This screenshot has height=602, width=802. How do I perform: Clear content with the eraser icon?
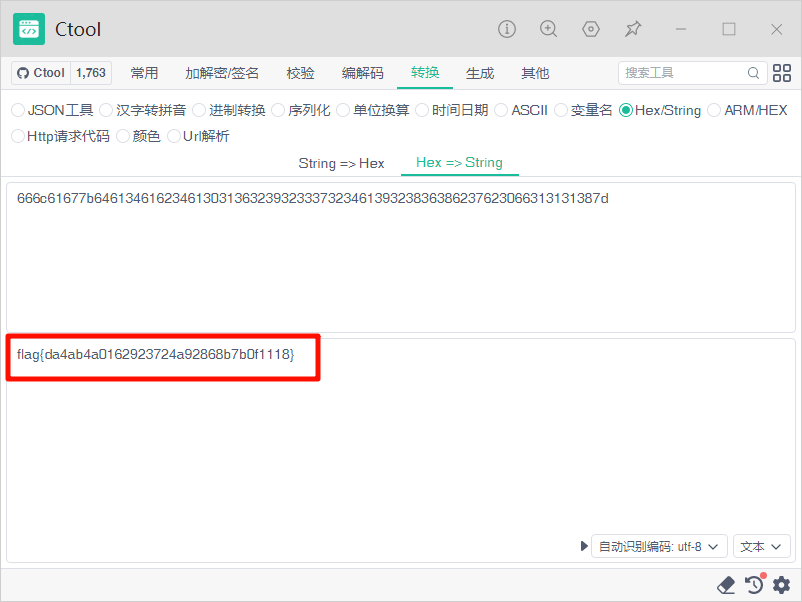click(727, 585)
